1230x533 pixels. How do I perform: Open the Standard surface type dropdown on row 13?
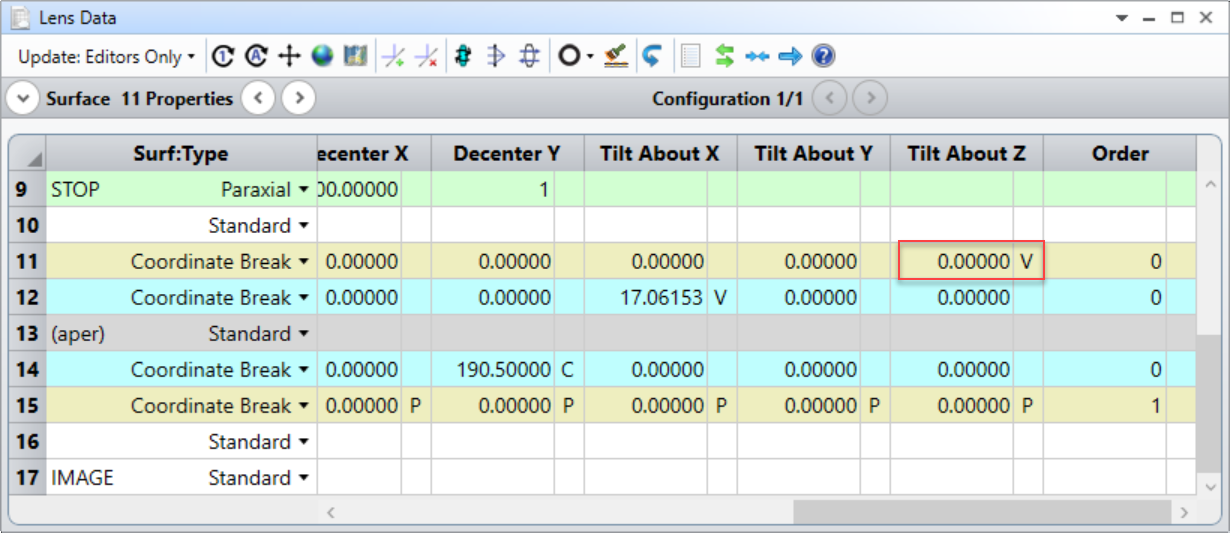point(303,333)
